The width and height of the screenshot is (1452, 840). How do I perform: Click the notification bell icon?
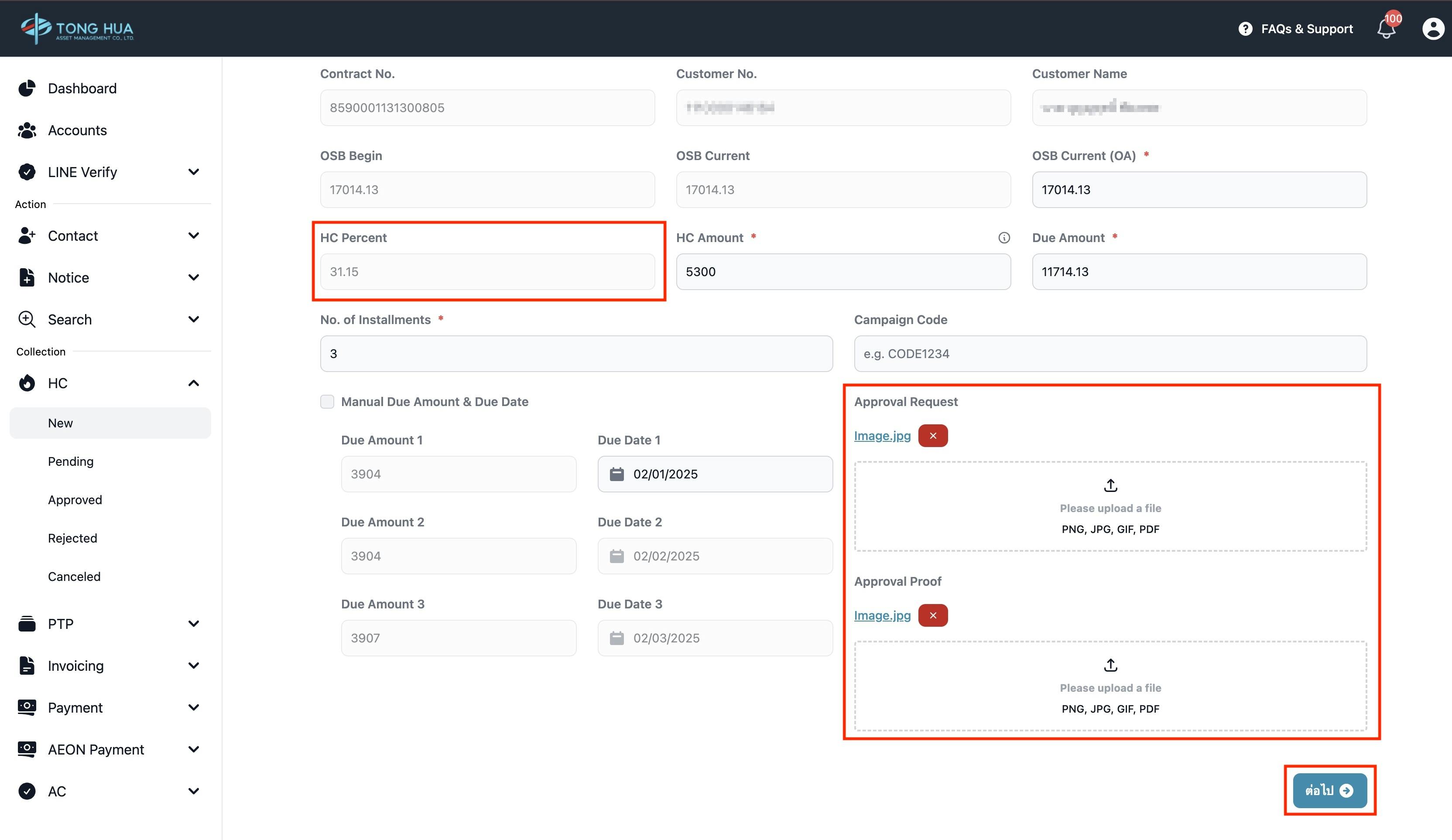coord(1386,29)
